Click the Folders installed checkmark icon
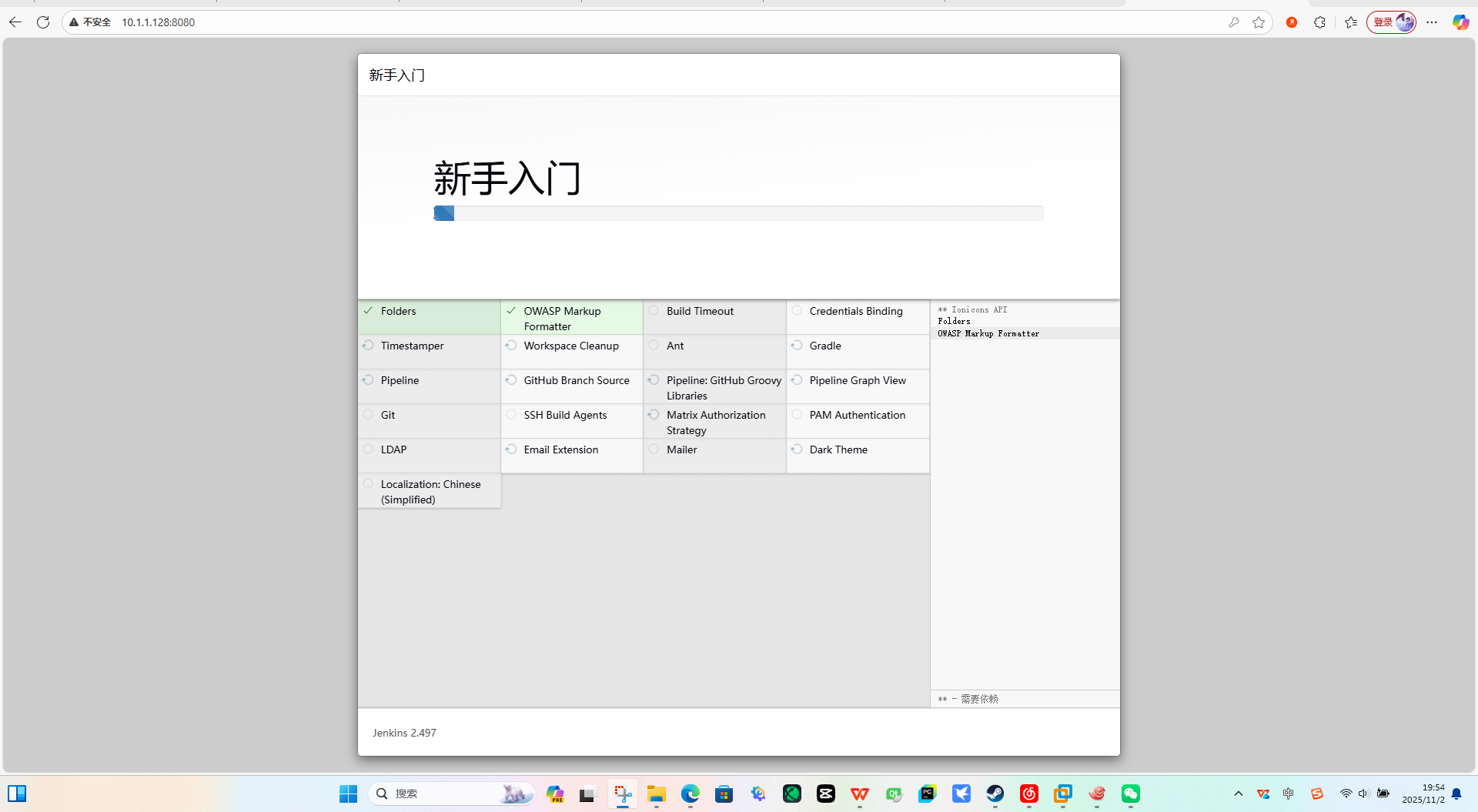Image resolution: width=1478 pixels, height=812 pixels. (x=368, y=311)
